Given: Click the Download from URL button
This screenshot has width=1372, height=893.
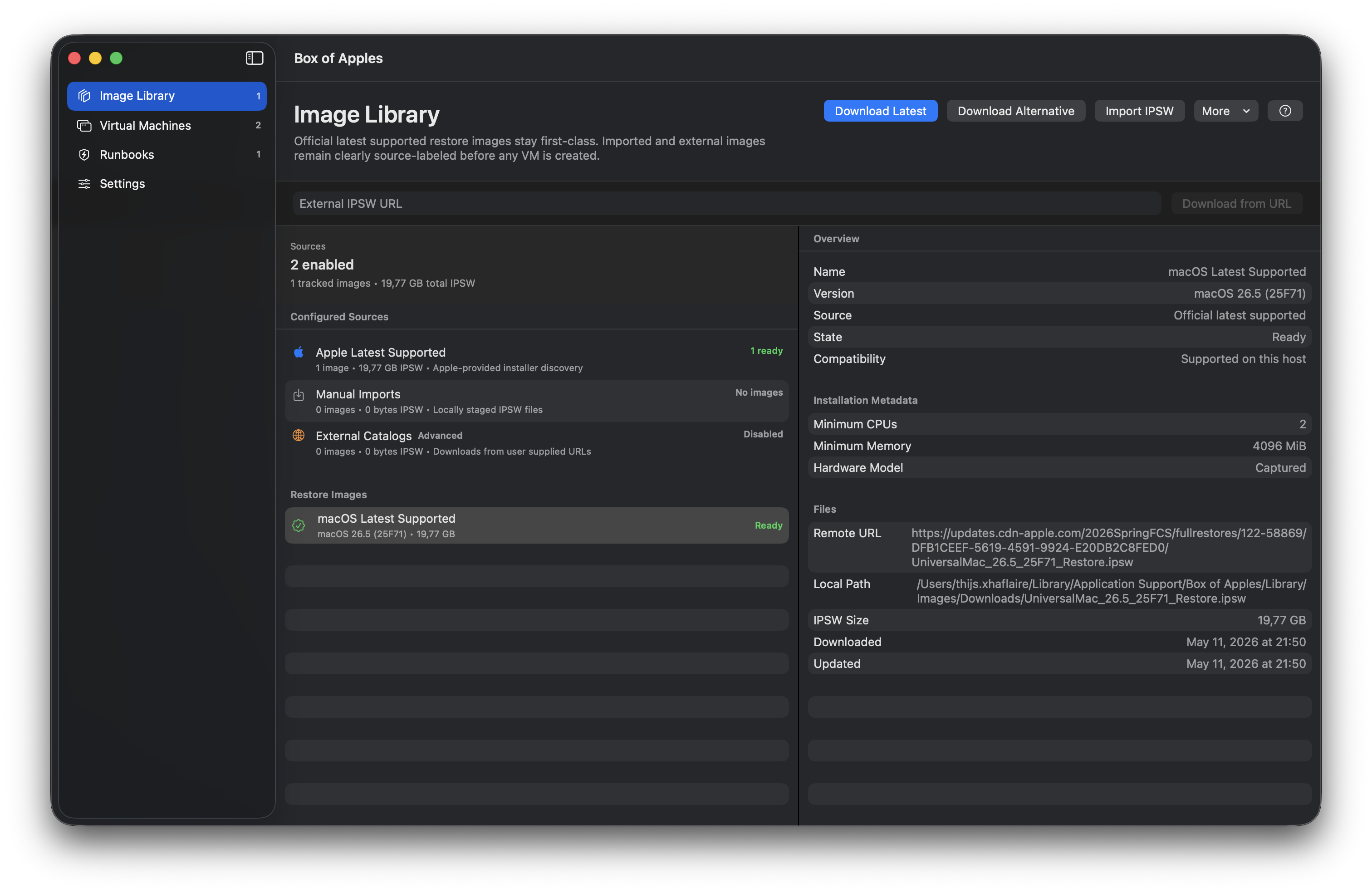Looking at the screenshot, I should point(1236,203).
